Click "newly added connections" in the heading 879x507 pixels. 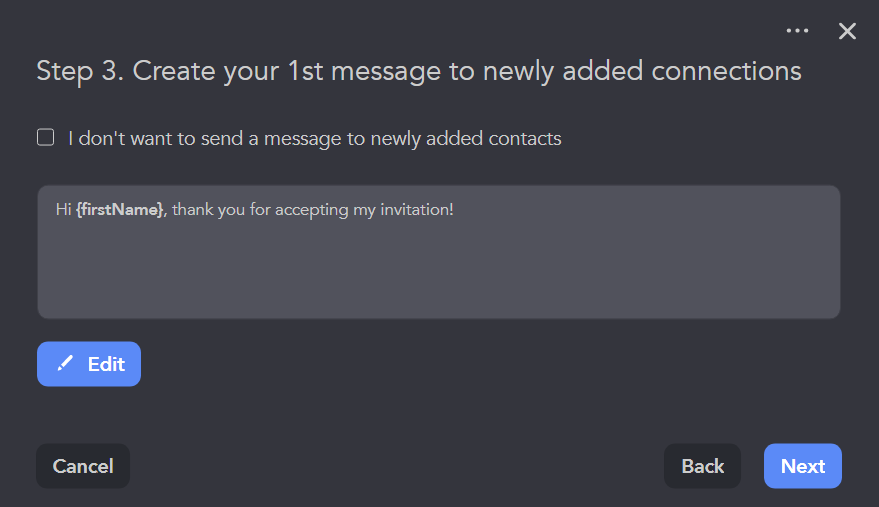(x=658, y=71)
